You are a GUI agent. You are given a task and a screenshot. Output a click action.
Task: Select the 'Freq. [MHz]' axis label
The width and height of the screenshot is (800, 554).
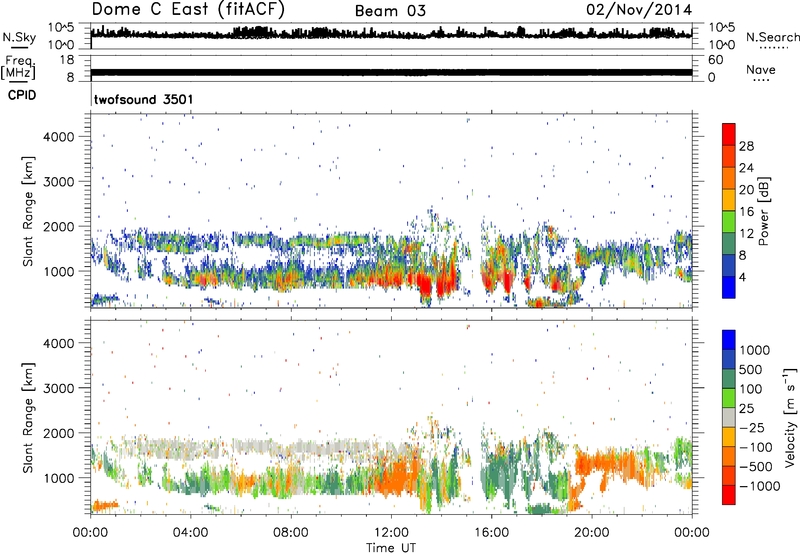point(18,68)
